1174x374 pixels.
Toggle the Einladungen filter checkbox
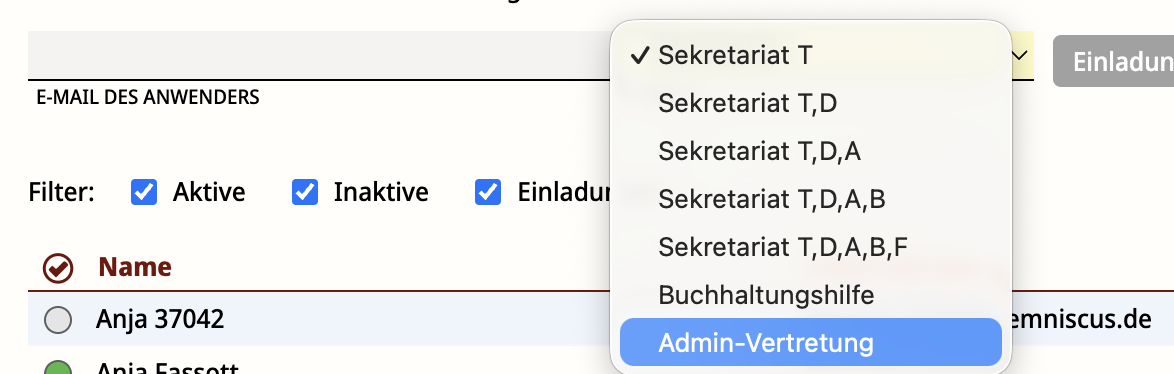click(488, 192)
